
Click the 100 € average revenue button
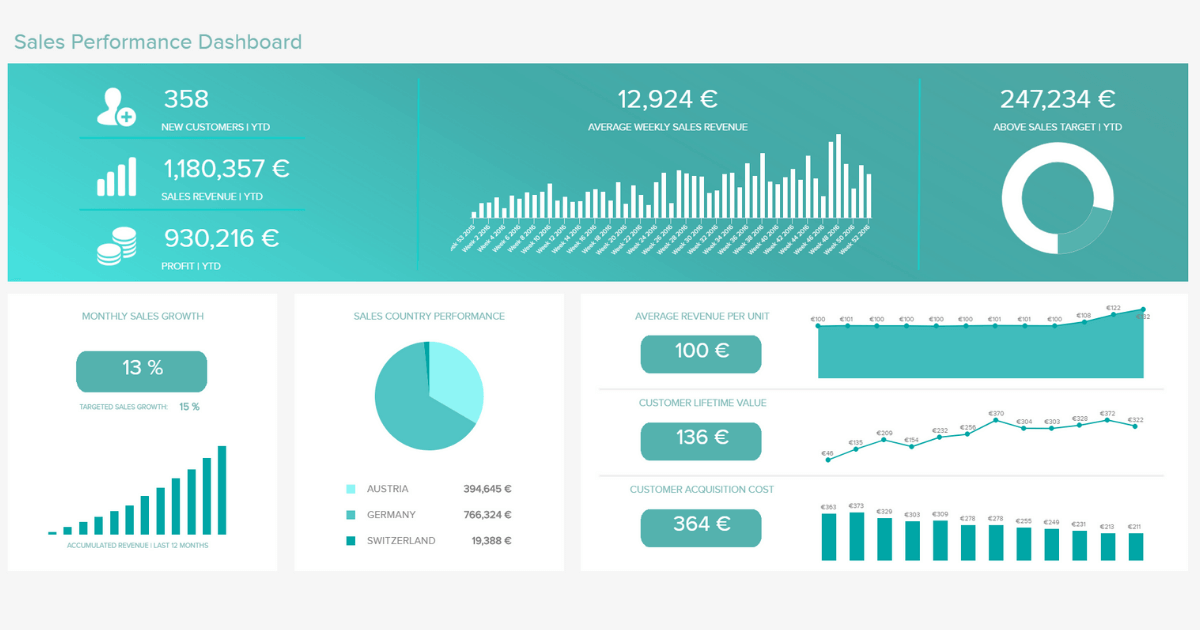click(700, 354)
